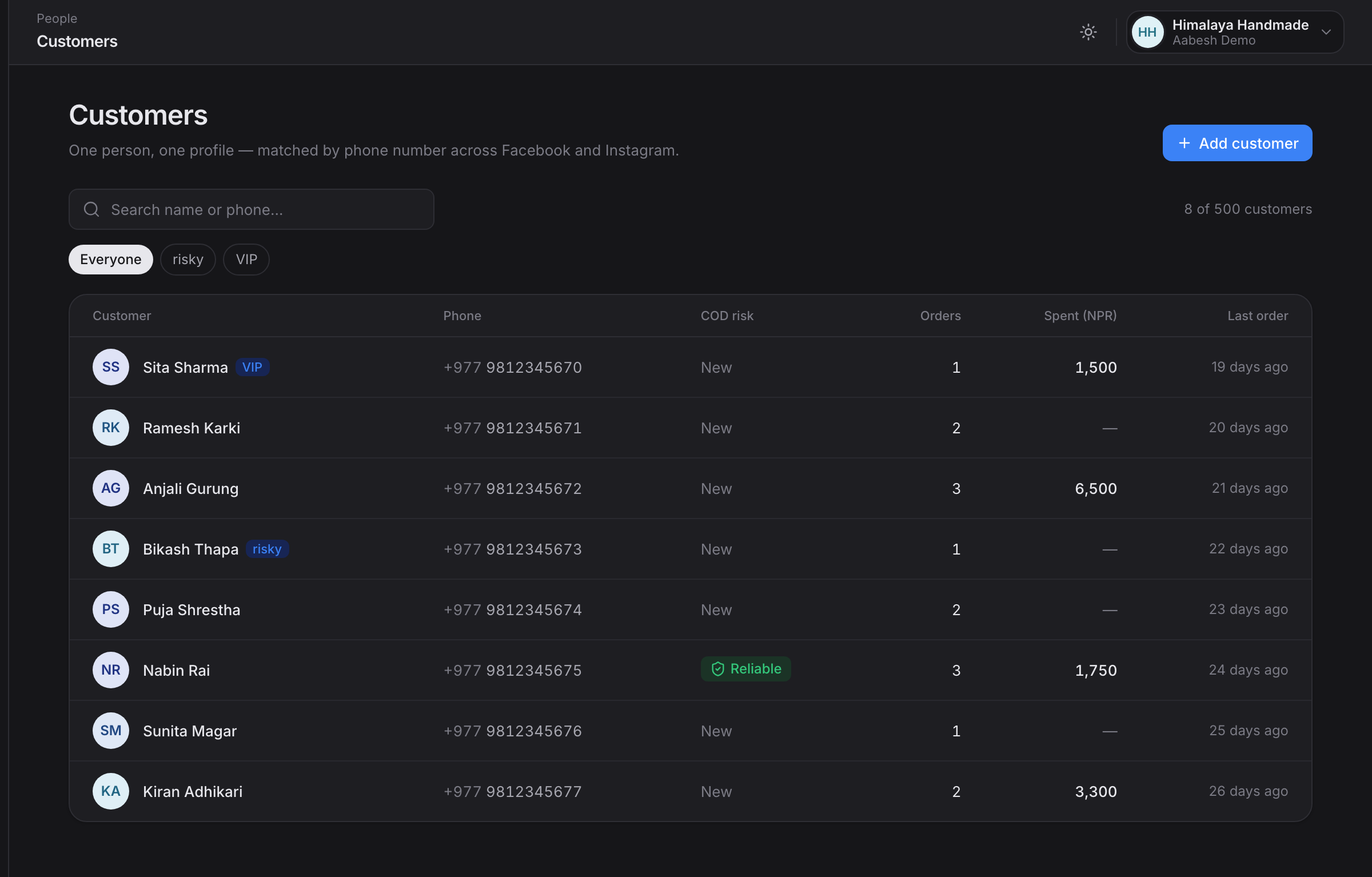
Task: Click the 25 days ago entry
Action: [x=1249, y=731]
